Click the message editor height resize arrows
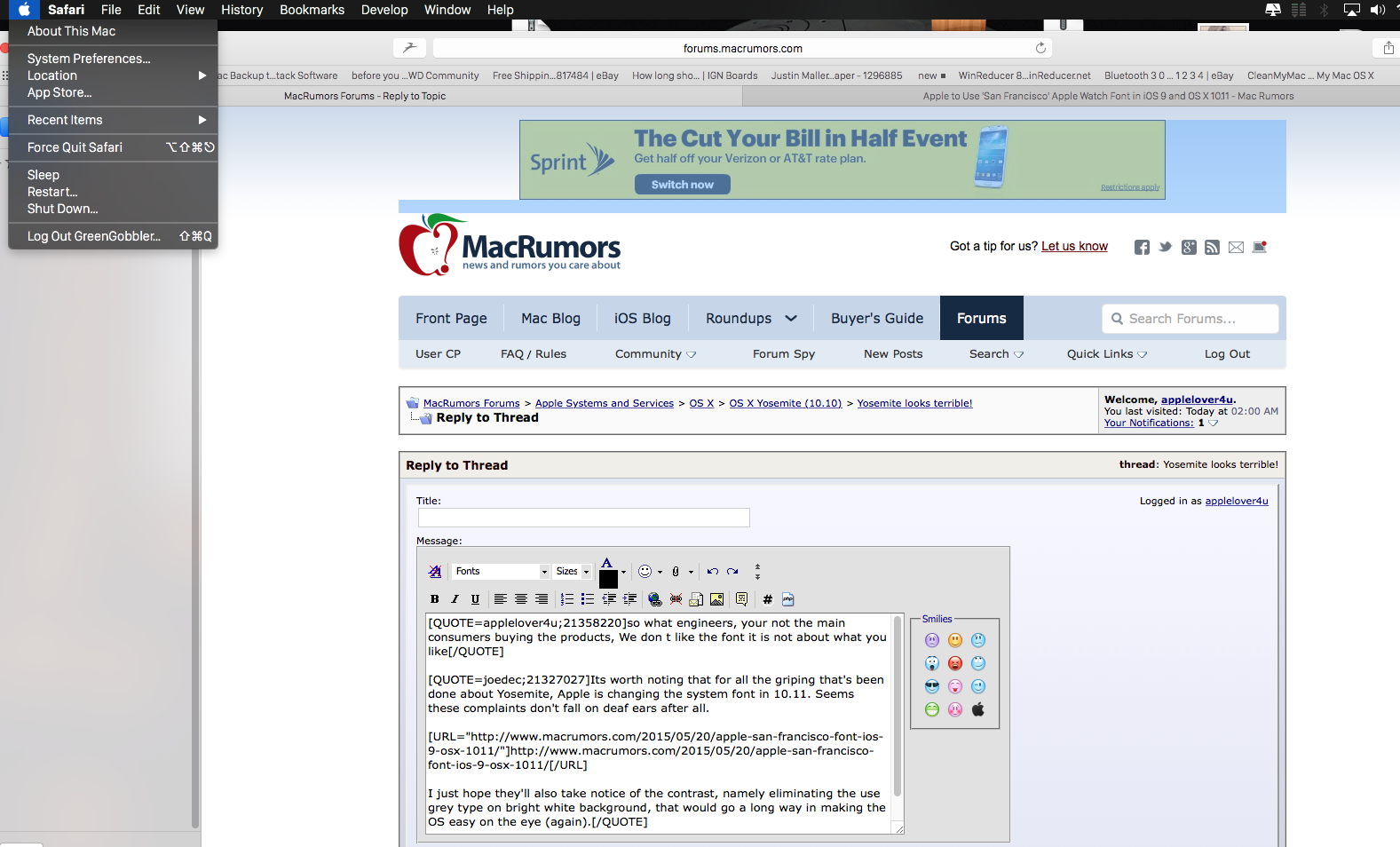 click(x=757, y=572)
